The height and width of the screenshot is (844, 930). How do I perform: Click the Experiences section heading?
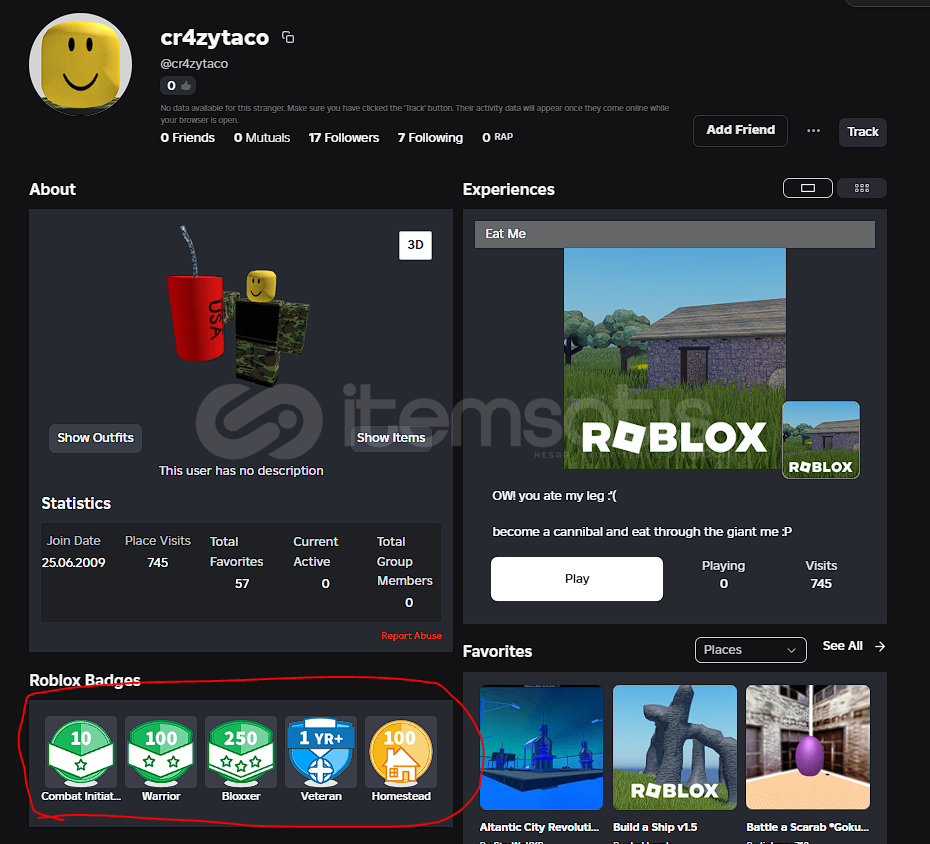508,189
